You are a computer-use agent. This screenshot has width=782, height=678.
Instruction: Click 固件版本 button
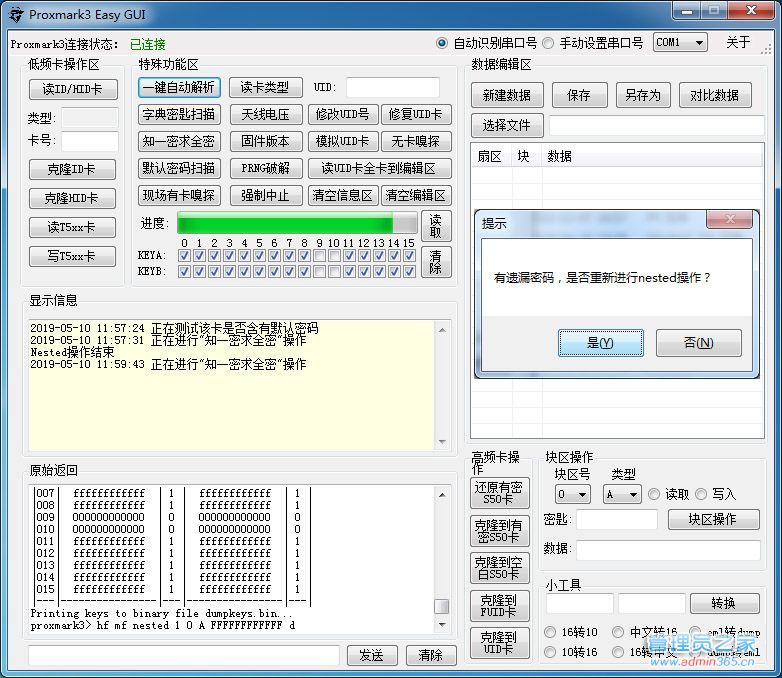pos(266,142)
